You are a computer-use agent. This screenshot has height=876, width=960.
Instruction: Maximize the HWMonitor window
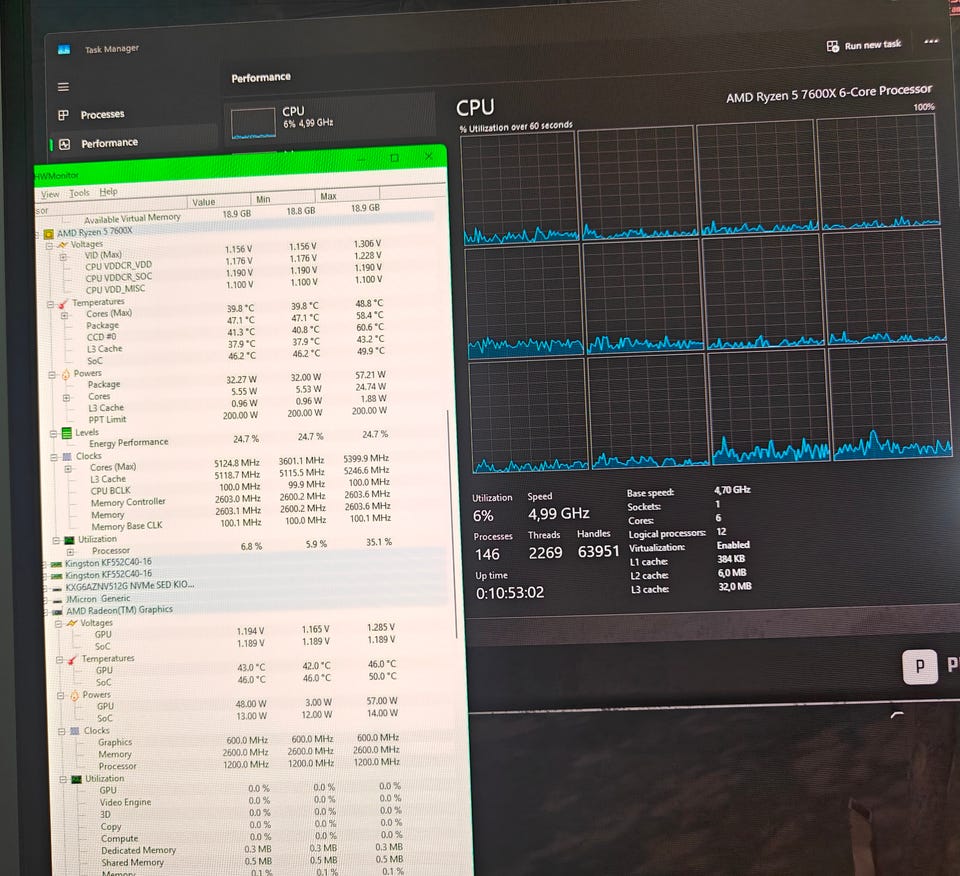pyautogui.click(x=394, y=159)
